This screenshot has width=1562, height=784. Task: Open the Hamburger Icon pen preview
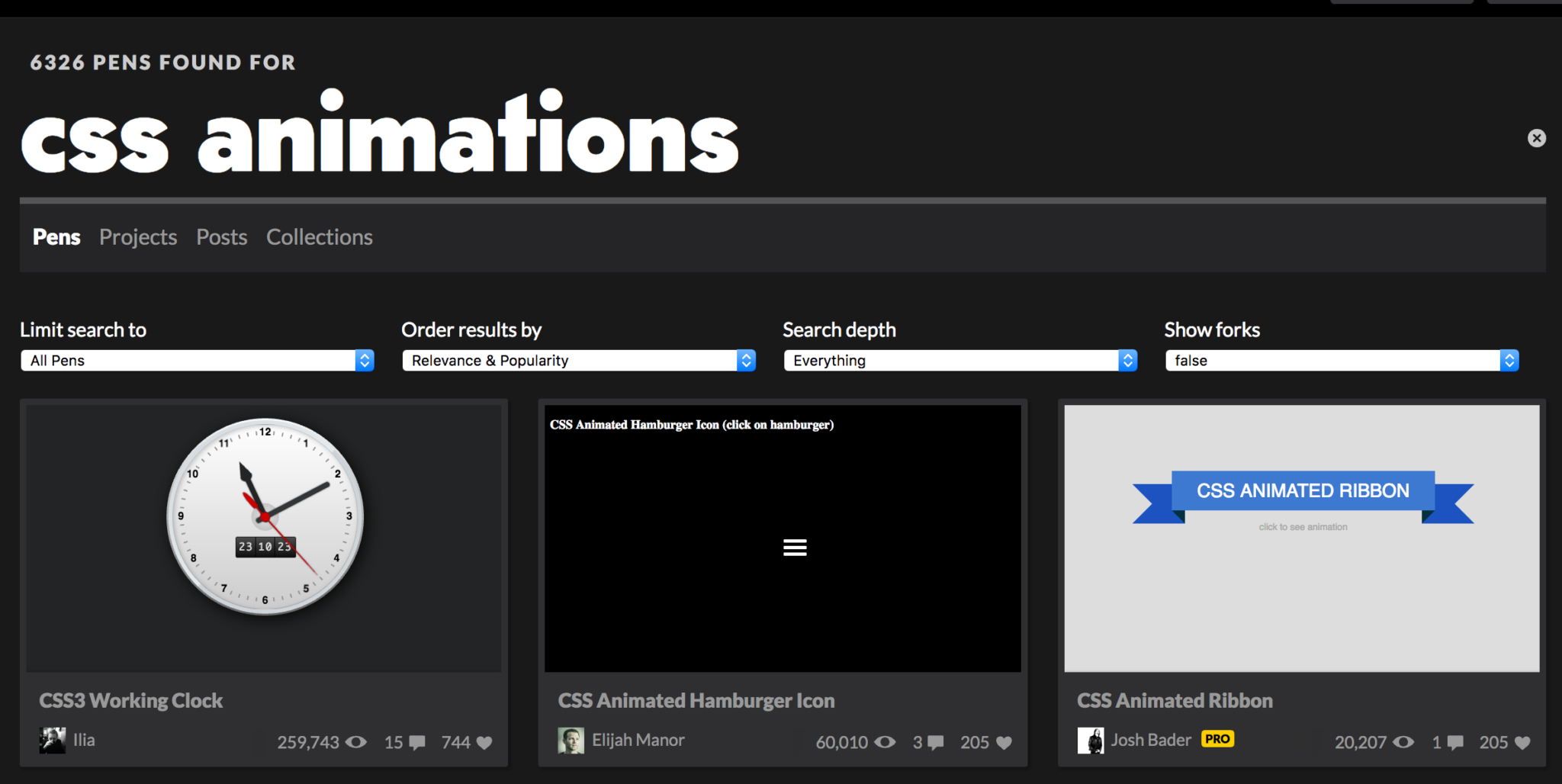(x=783, y=538)
